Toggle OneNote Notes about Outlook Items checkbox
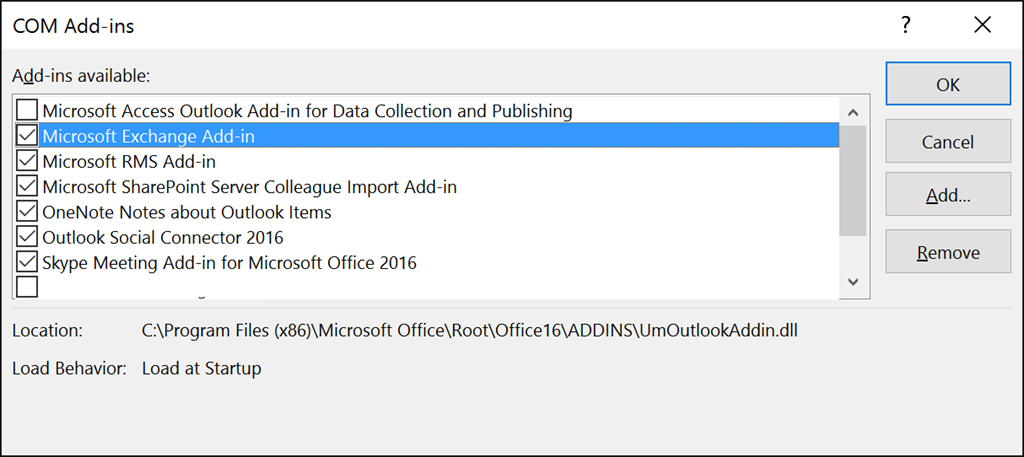Image resolution: width=1024 pixels, height=457 pixels. coord(27,212)
